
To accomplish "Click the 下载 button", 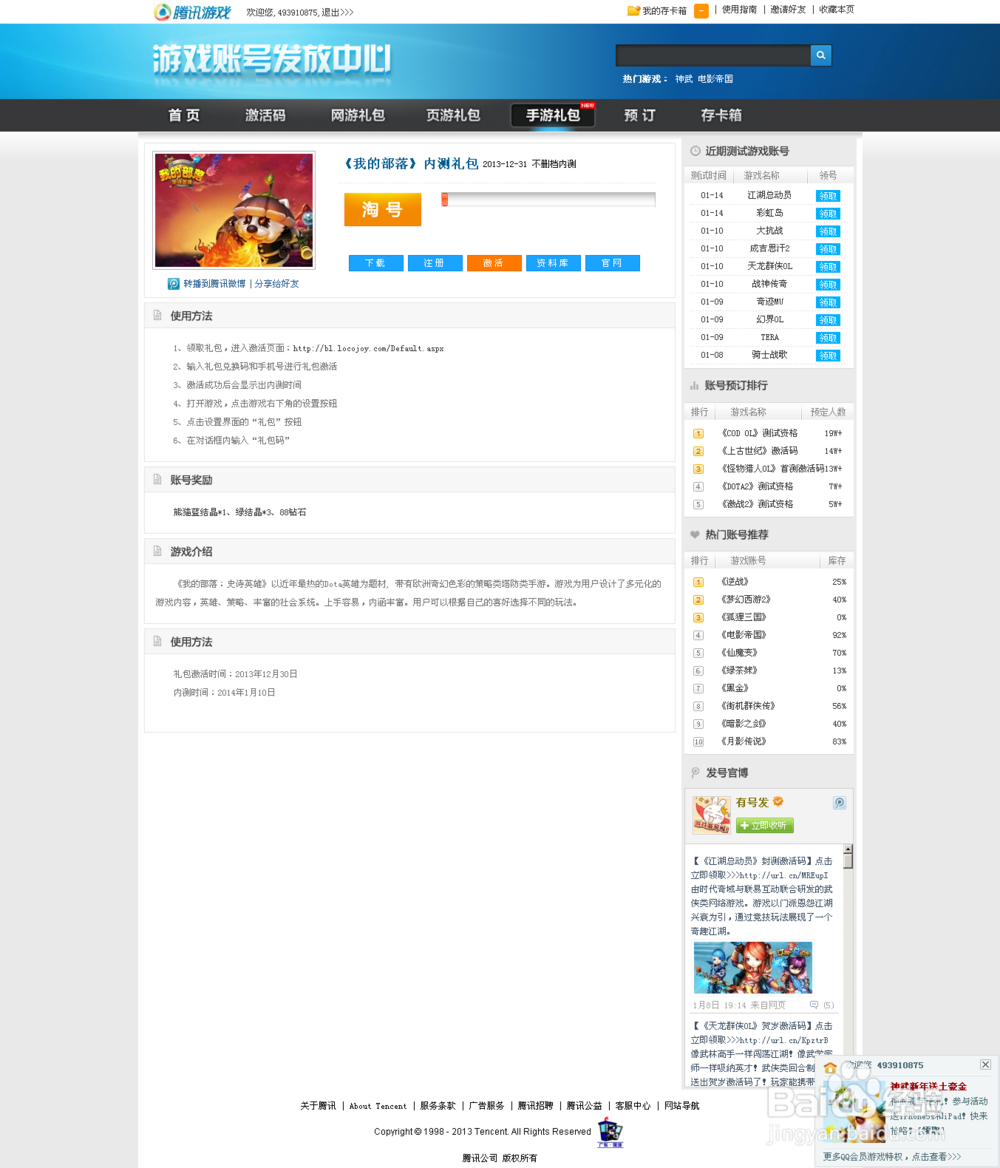I will click(376, 263).
